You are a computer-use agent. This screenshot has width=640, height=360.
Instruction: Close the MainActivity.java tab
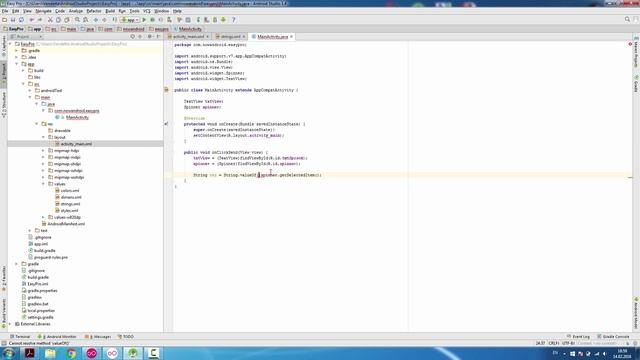[x=291, y=37]
